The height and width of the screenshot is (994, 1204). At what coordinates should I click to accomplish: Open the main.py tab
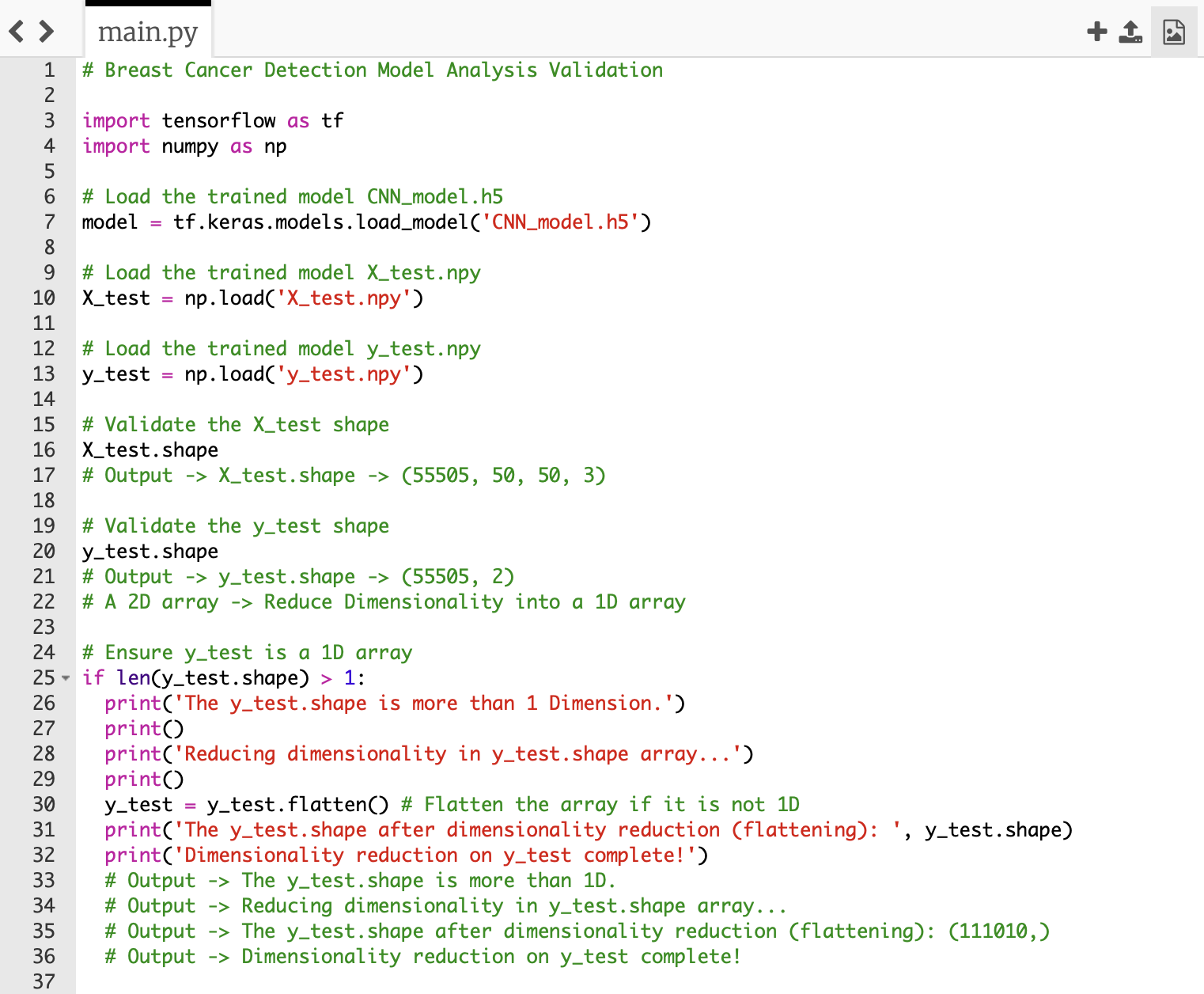pyautogui.click(x=148, y=32)
